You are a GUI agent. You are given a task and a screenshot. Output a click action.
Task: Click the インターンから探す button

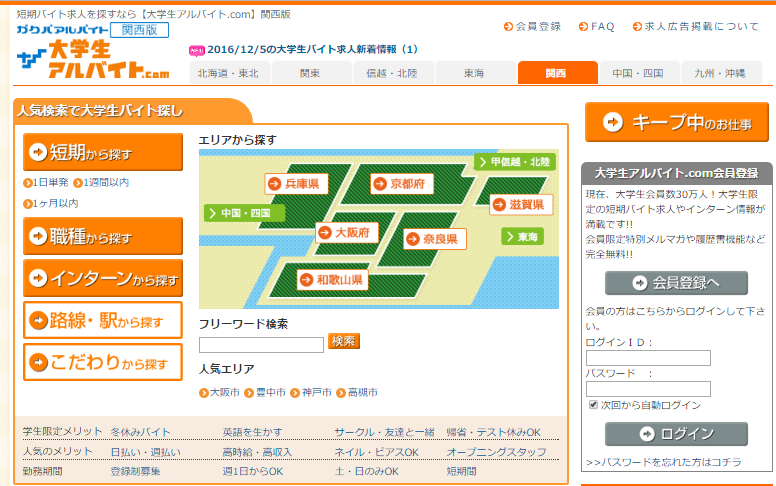(x=103, y=278)
